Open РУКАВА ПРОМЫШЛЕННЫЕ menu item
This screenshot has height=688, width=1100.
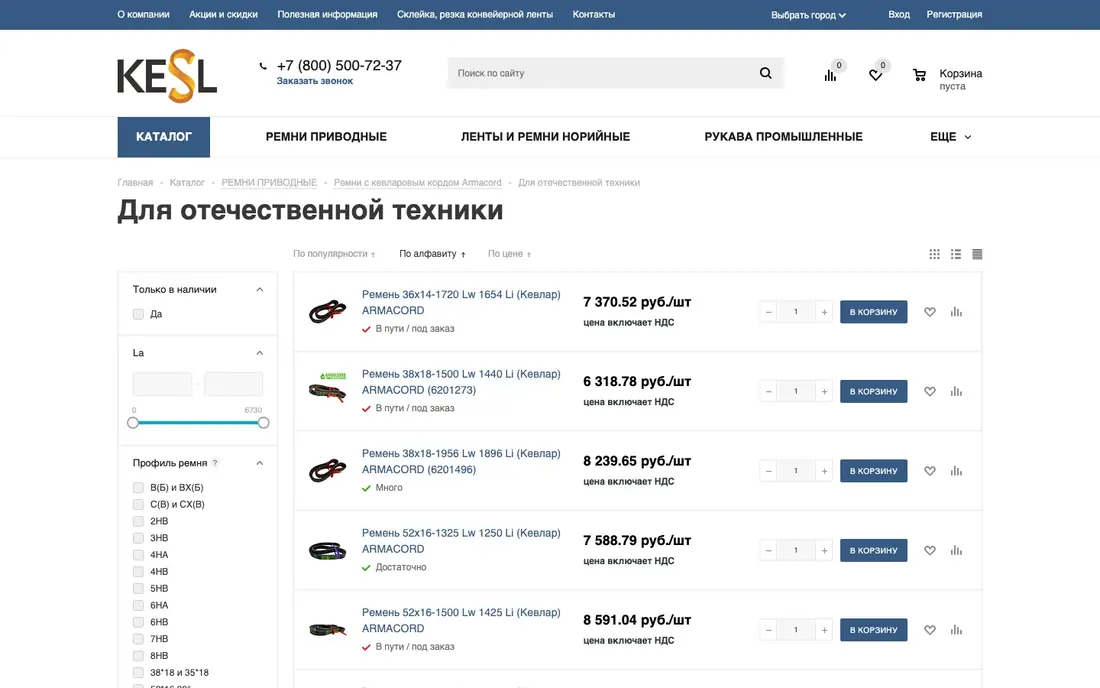(x=784, y=137)
